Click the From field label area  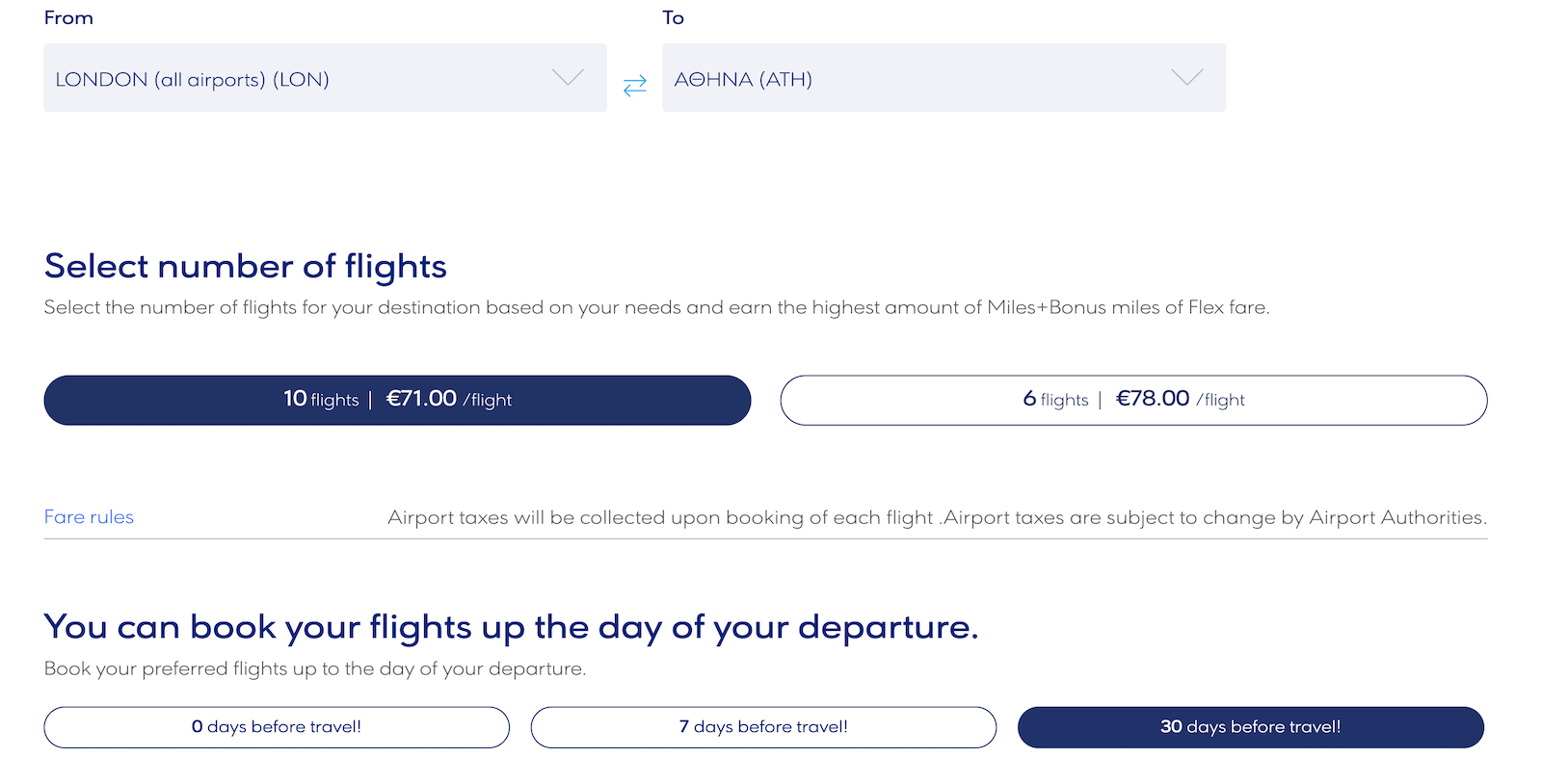[68, 16]
